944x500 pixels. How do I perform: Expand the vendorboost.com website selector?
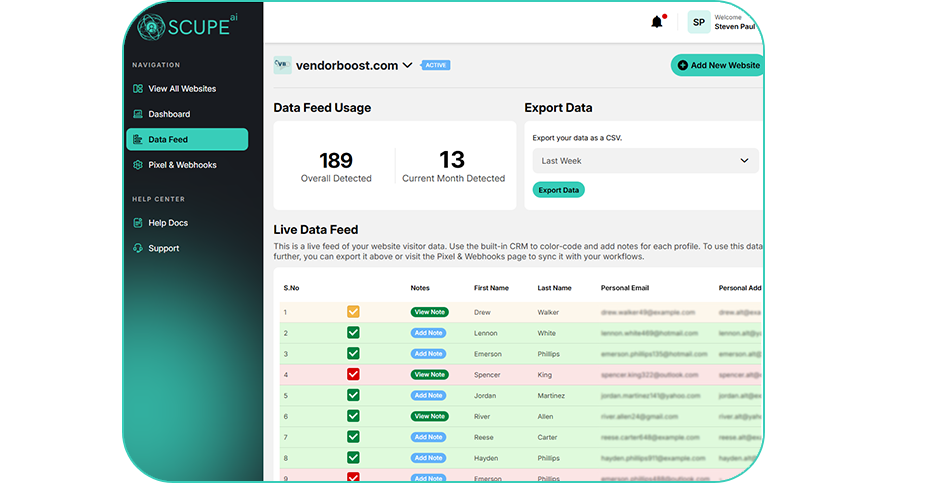point(407,66)
